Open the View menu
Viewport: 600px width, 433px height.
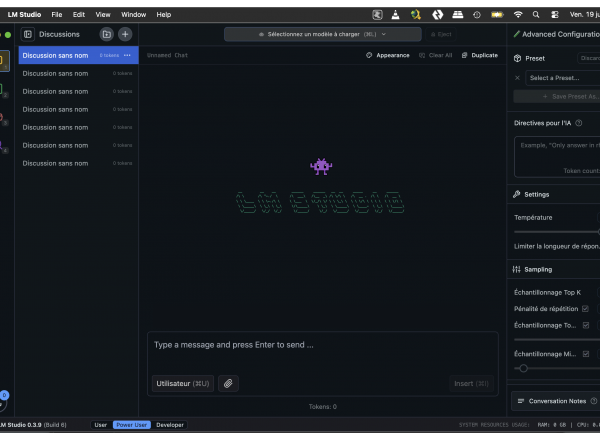tap(103, 15)
